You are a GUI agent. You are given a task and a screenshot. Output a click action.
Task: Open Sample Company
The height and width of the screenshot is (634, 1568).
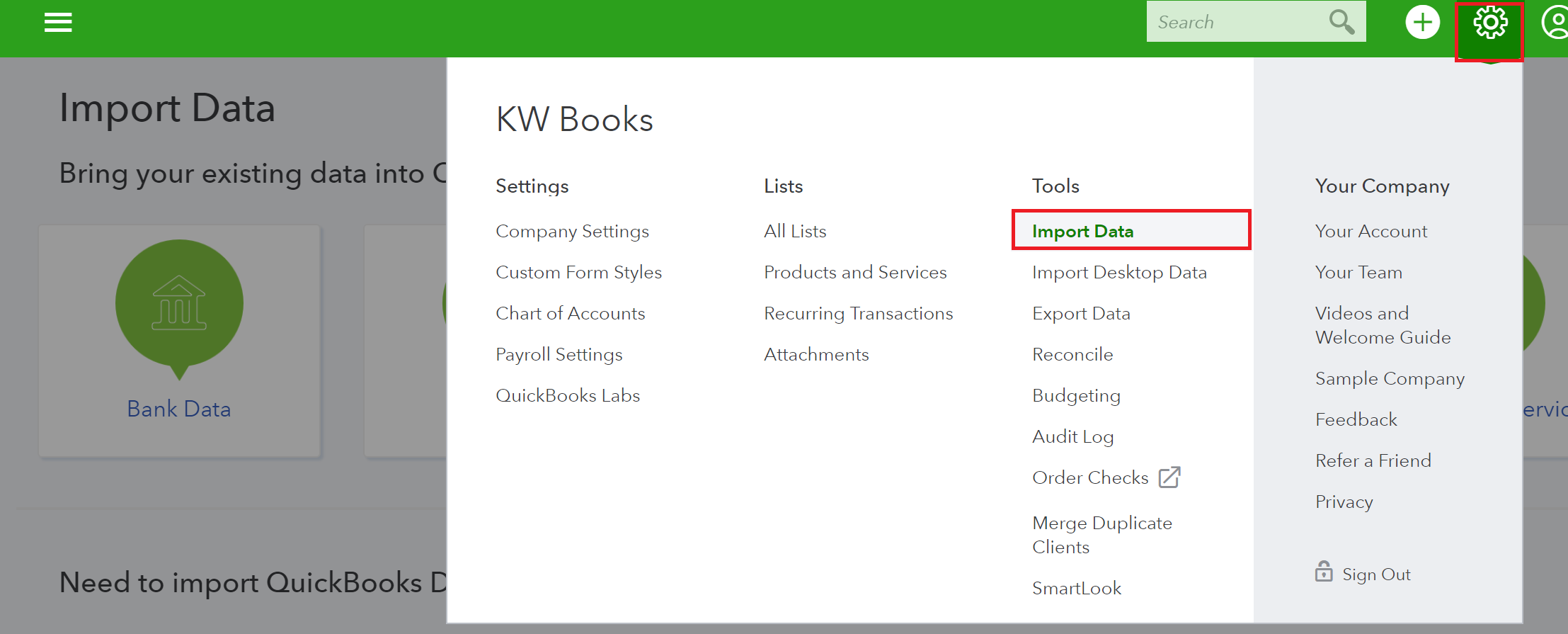click(1390, 379)
